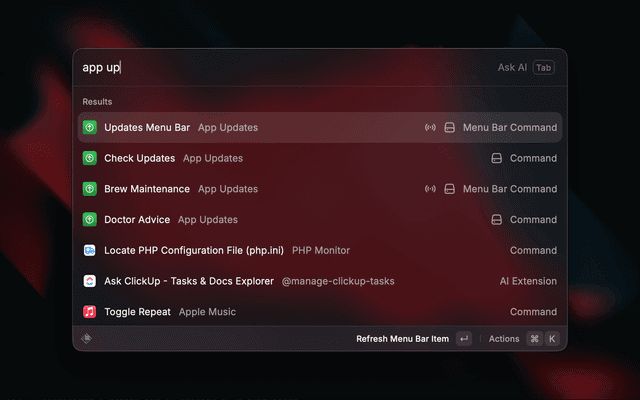Click the Doctor Advice green icon

point(89,220)
